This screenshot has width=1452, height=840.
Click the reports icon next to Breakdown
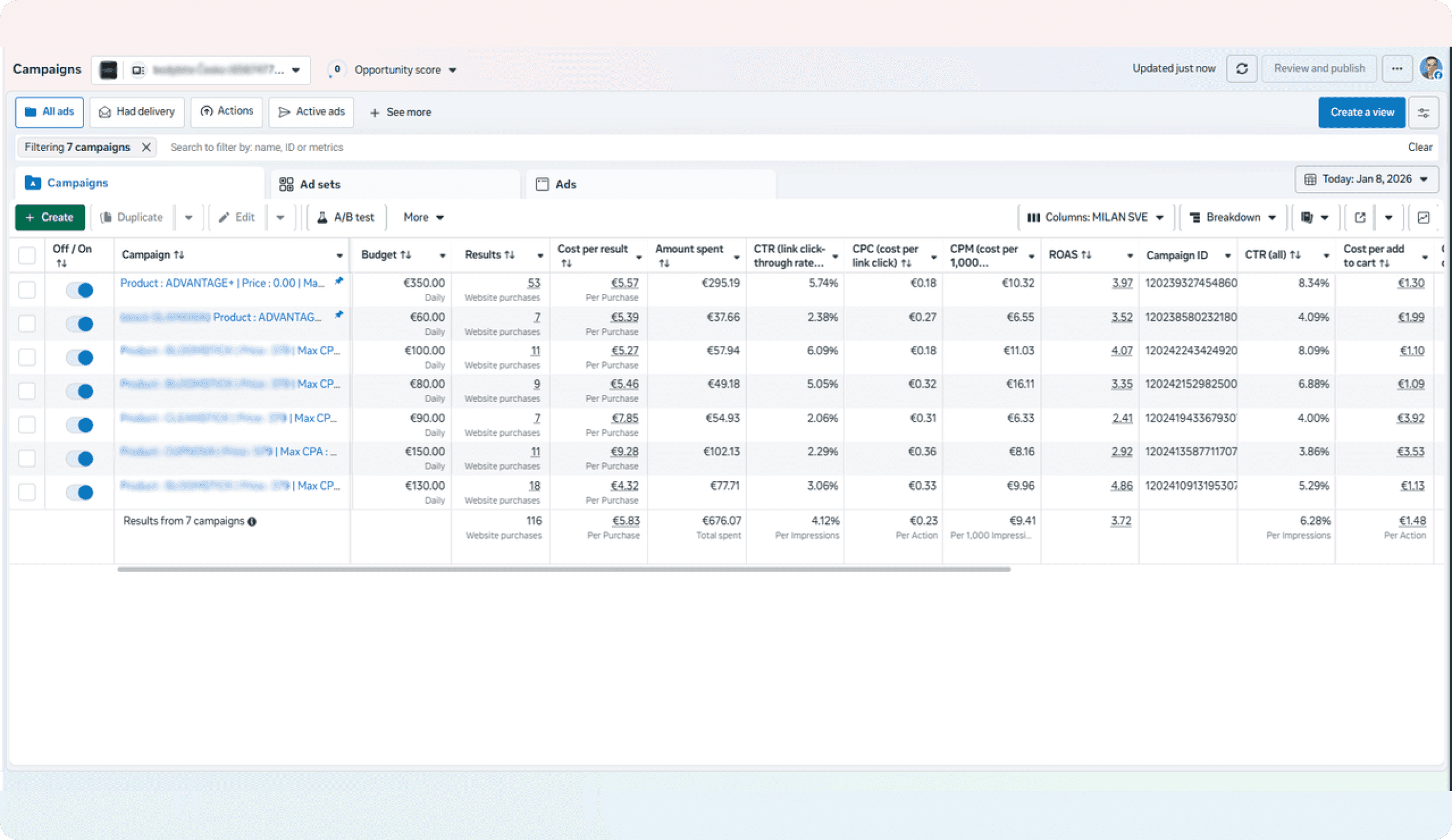pyautogui.click(x=1307, y=218)
